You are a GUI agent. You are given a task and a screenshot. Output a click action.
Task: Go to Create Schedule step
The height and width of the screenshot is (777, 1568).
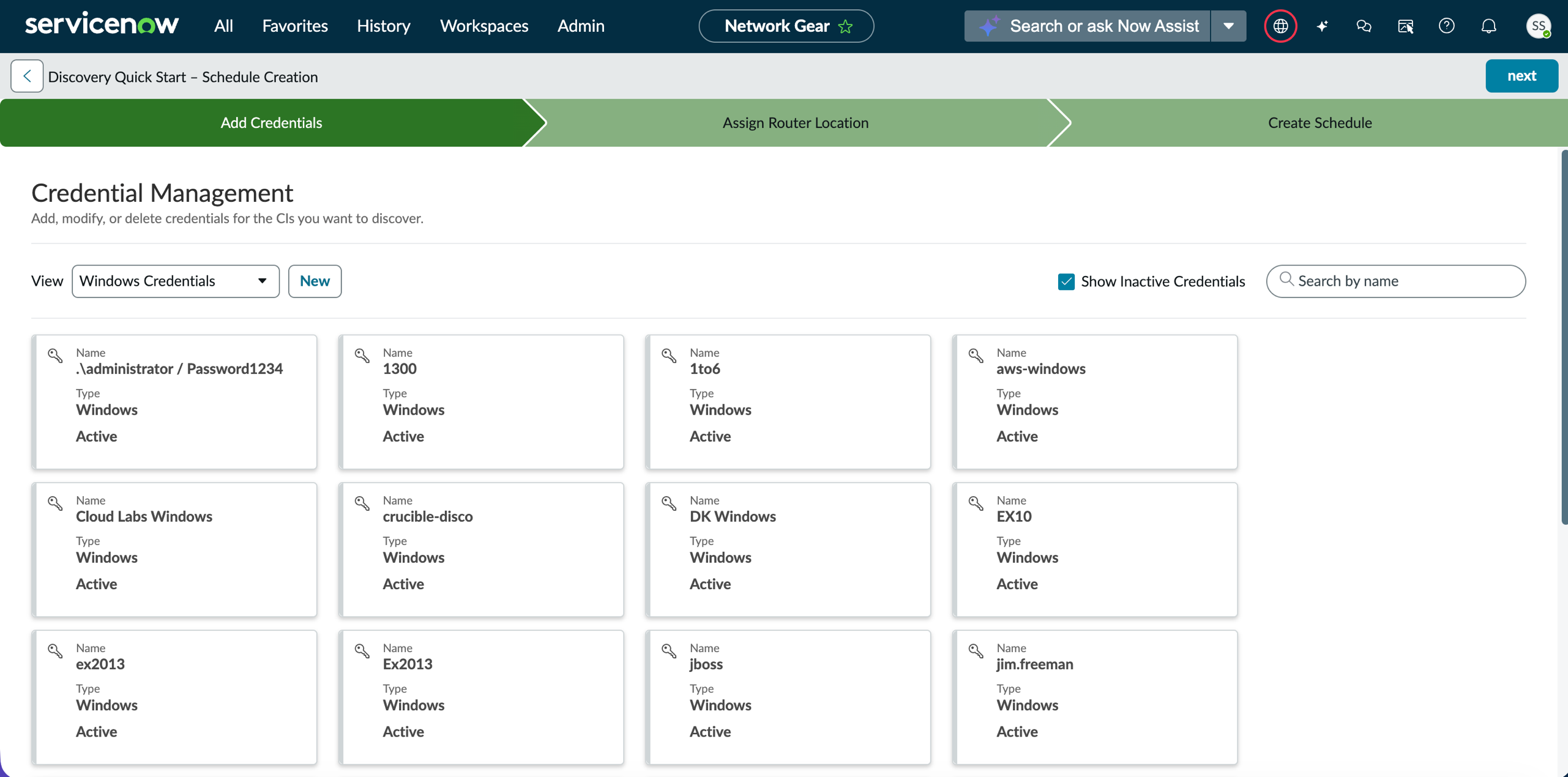coord(1320,122)
